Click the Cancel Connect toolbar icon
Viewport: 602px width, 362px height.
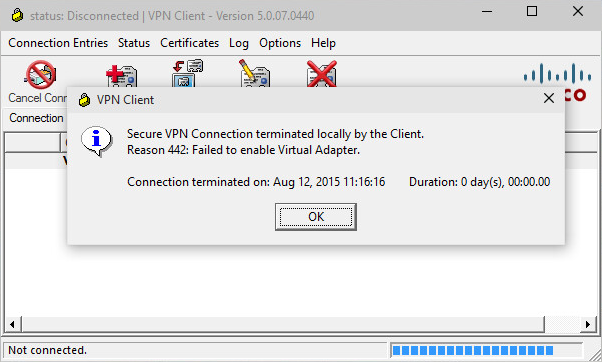[x=41, y=74]
